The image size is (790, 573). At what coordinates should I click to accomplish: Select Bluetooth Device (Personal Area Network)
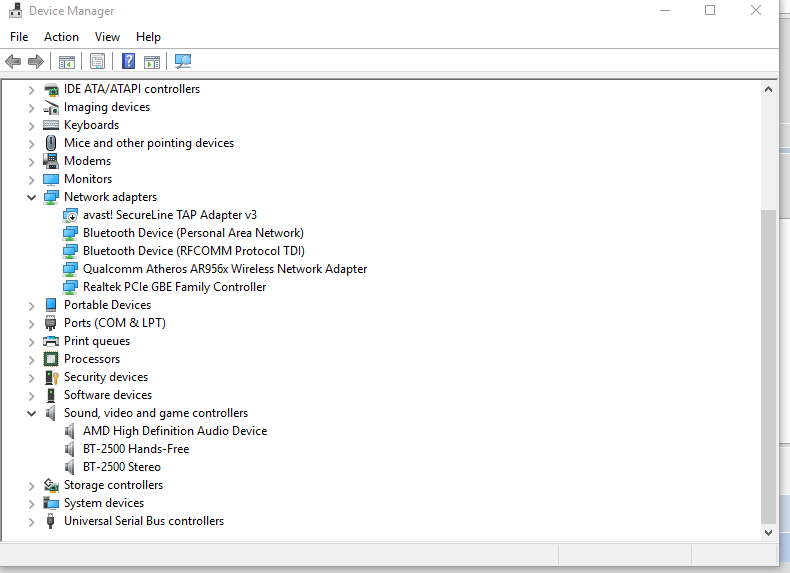click(193, 233)
